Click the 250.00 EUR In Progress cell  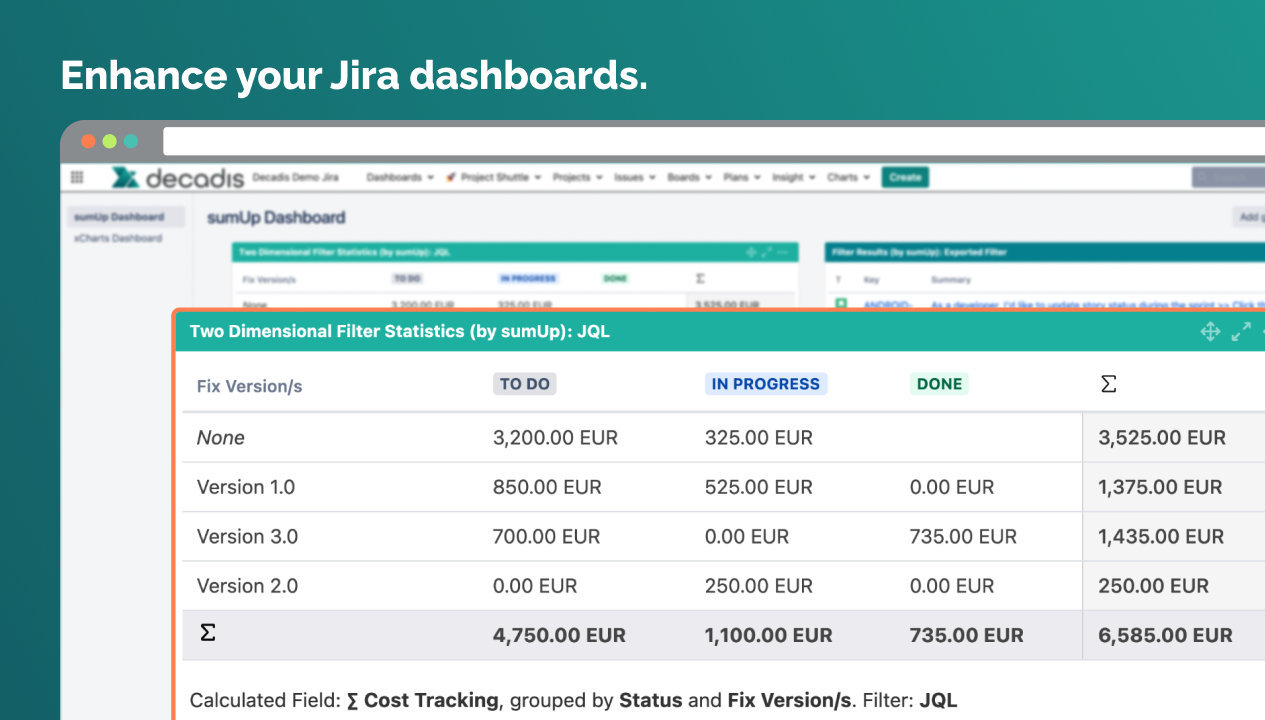point(759,586)
